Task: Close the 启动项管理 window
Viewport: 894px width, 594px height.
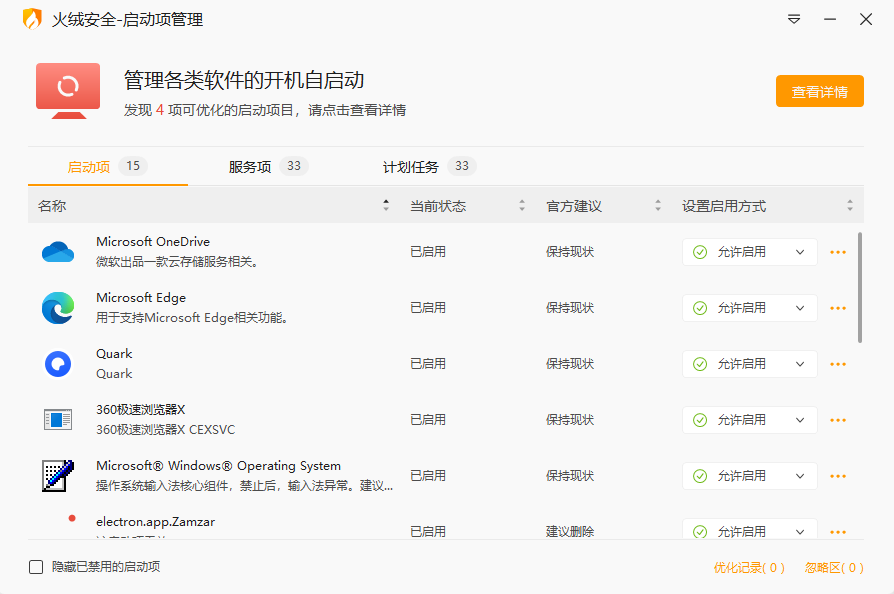Action: pos(865,19)
